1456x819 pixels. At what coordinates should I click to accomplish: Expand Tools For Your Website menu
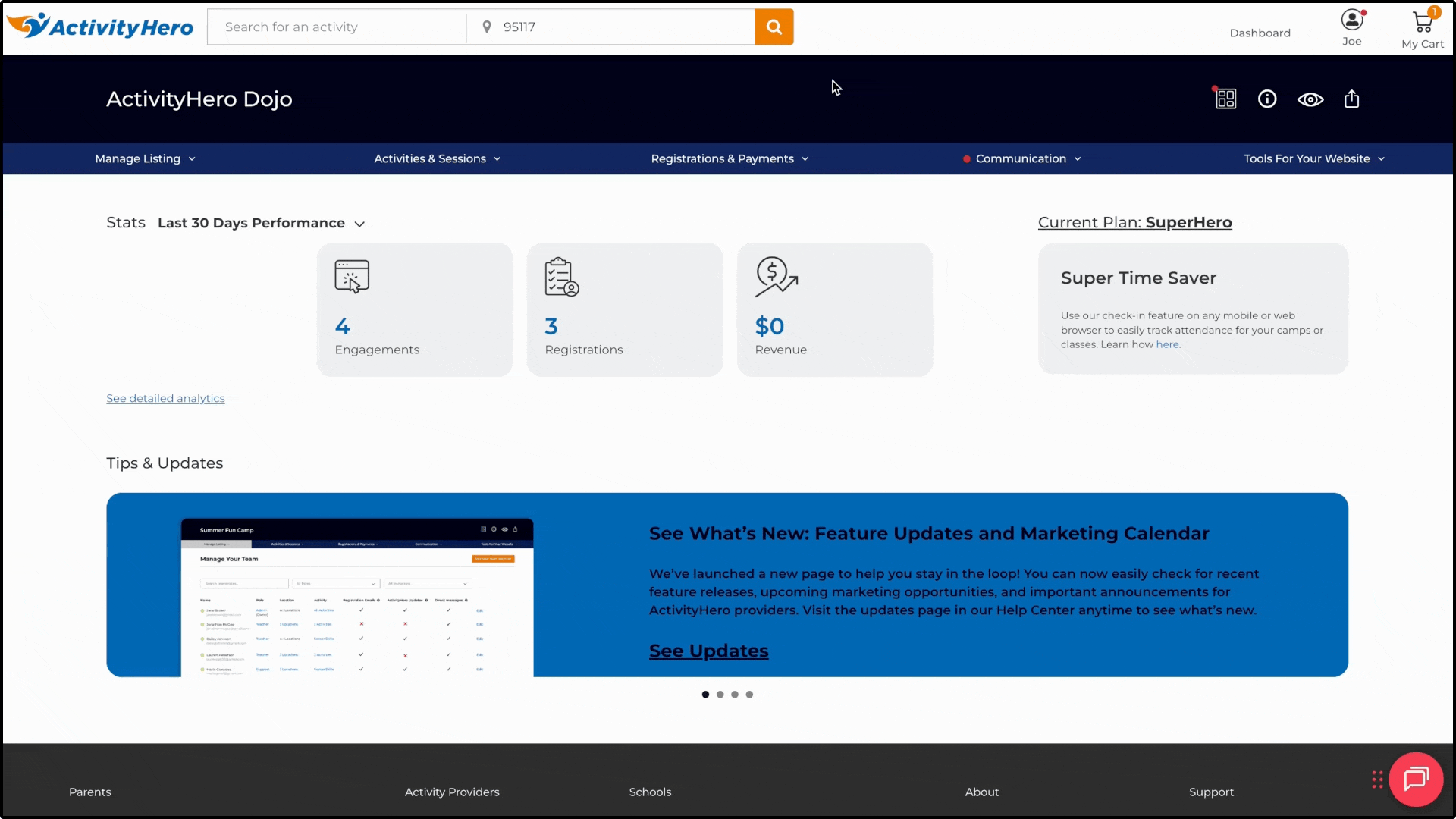(x=1314, y=158)
